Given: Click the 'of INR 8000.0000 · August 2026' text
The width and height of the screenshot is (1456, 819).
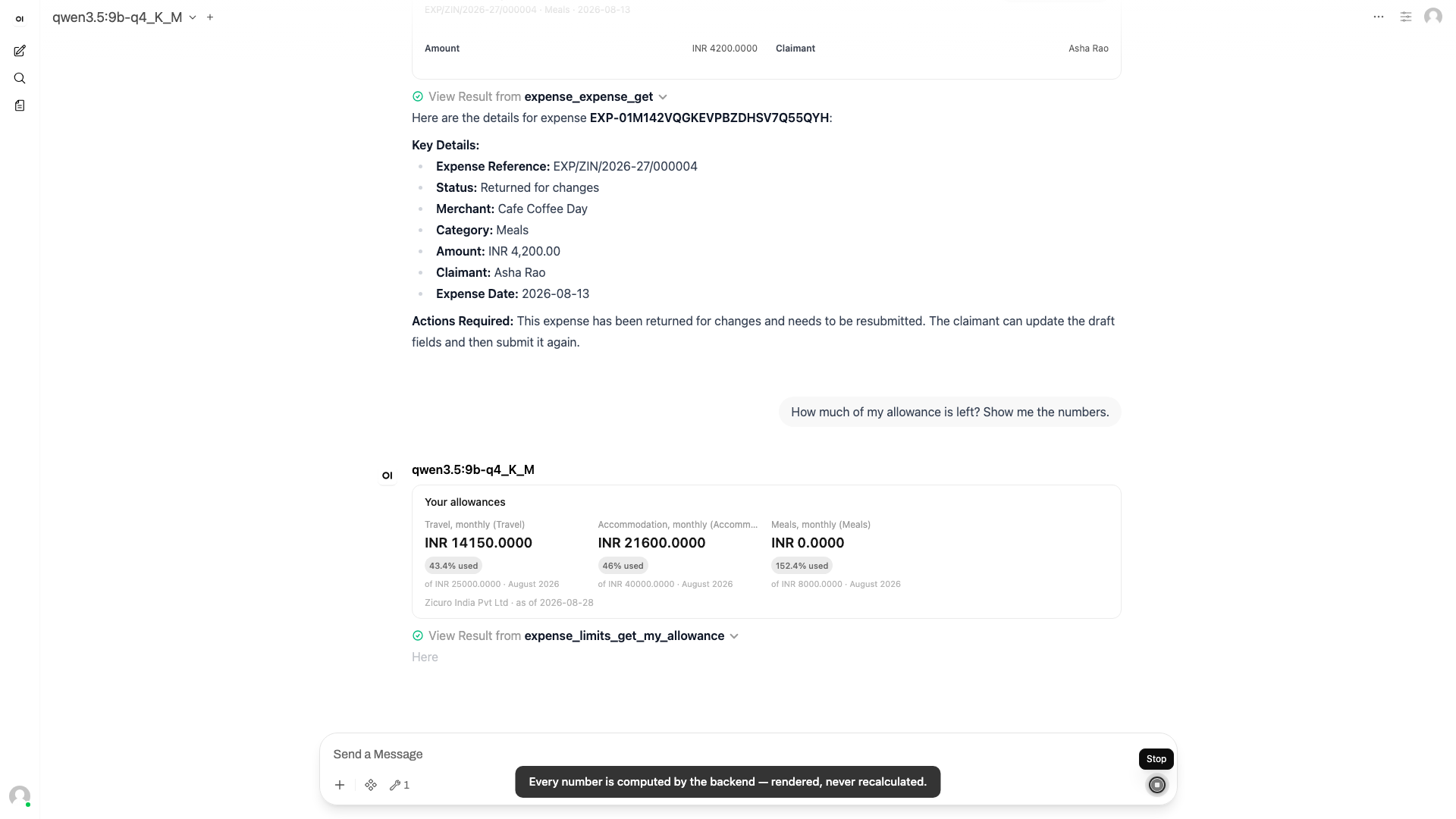Looking at the screenshot, I should coord(836,584).
